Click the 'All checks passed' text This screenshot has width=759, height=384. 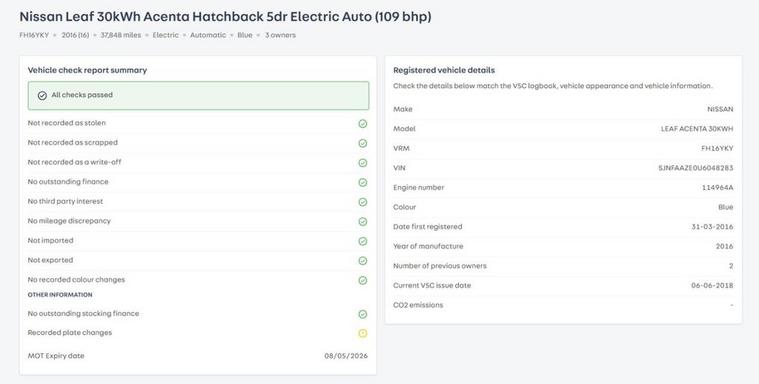(82, 95)
